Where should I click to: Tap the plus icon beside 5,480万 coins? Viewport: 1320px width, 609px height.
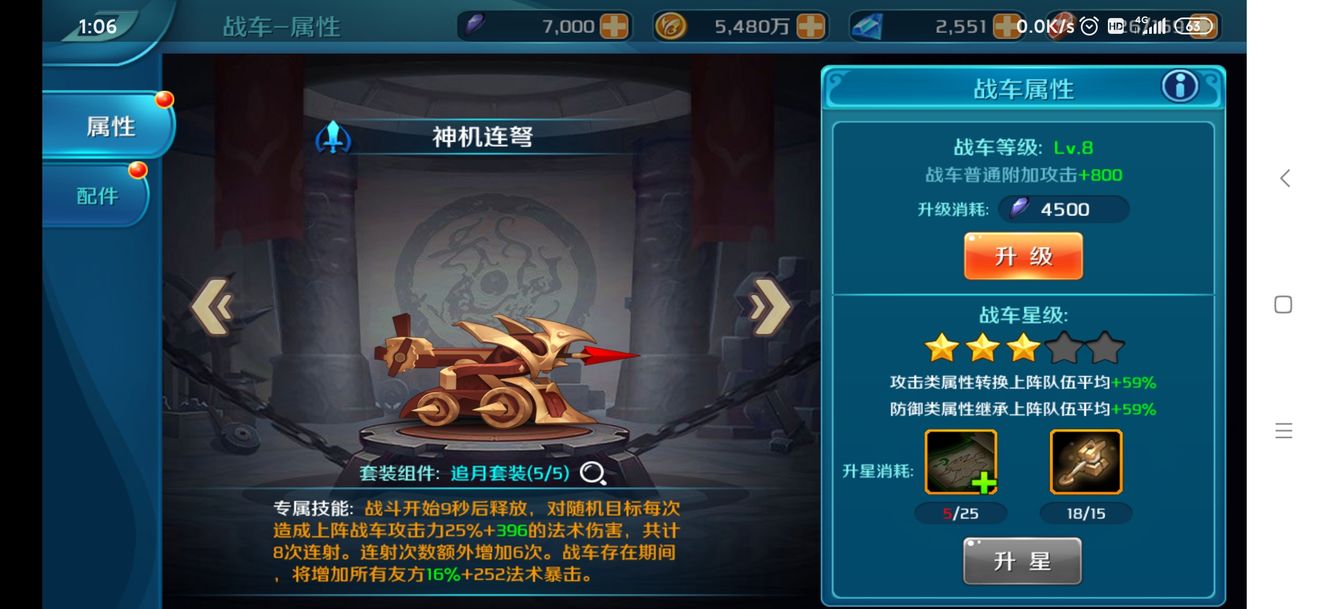tap(811, 27)
